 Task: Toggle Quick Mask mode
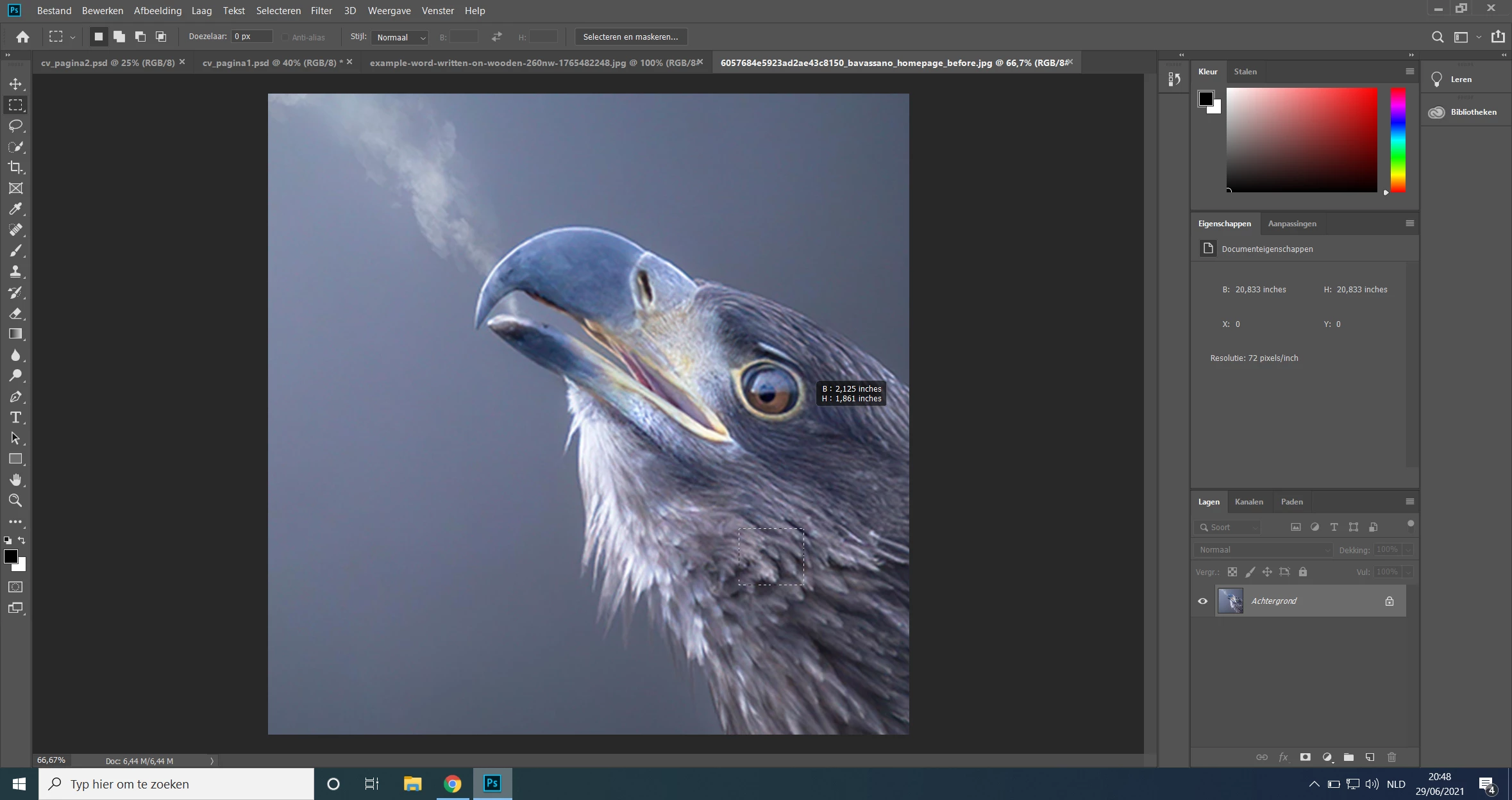point(15,587)
